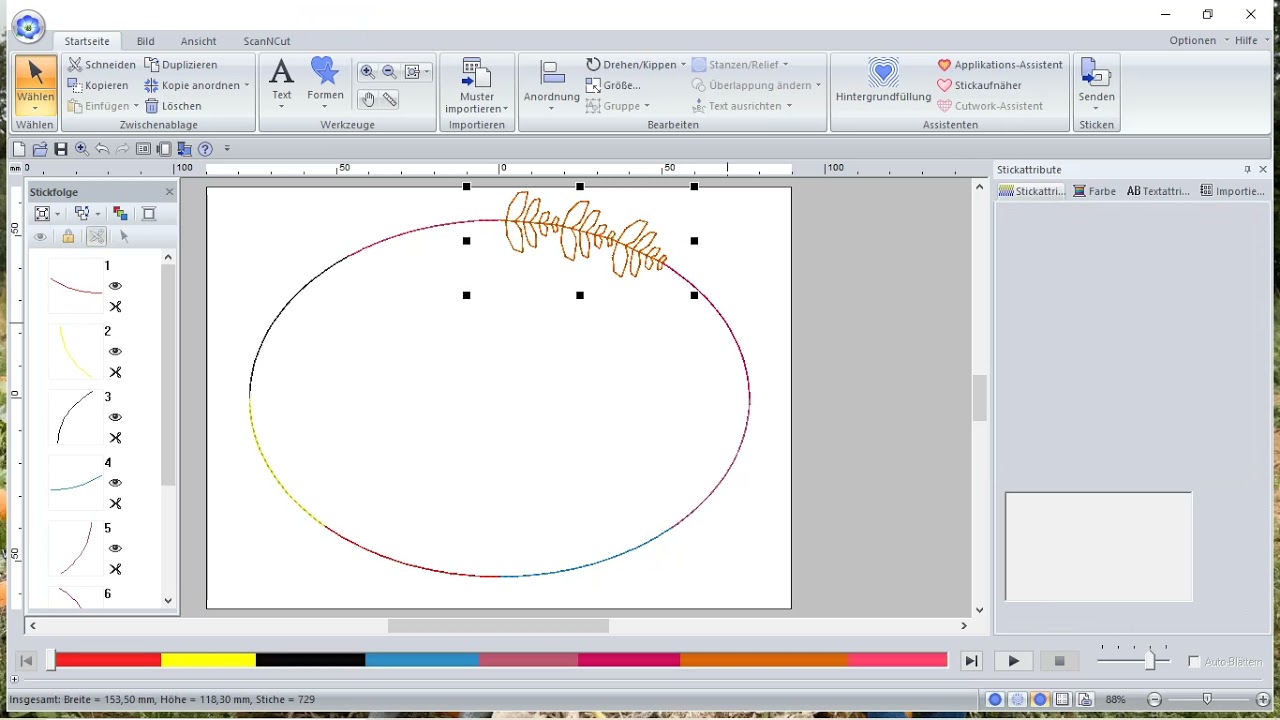This screenshot has width=1280, height=720.
Task: Click the Schneiden scissors button
Action: [x=102, y=64]
